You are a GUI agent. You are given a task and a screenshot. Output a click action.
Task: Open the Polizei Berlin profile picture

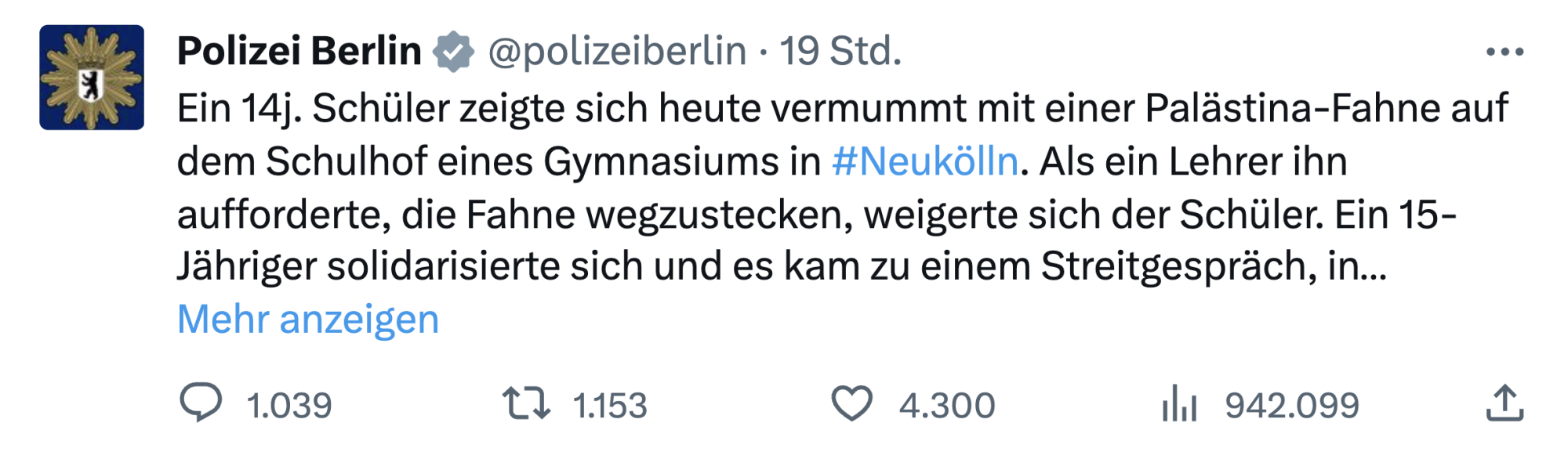pyautogui.click(x=92, y=78)
